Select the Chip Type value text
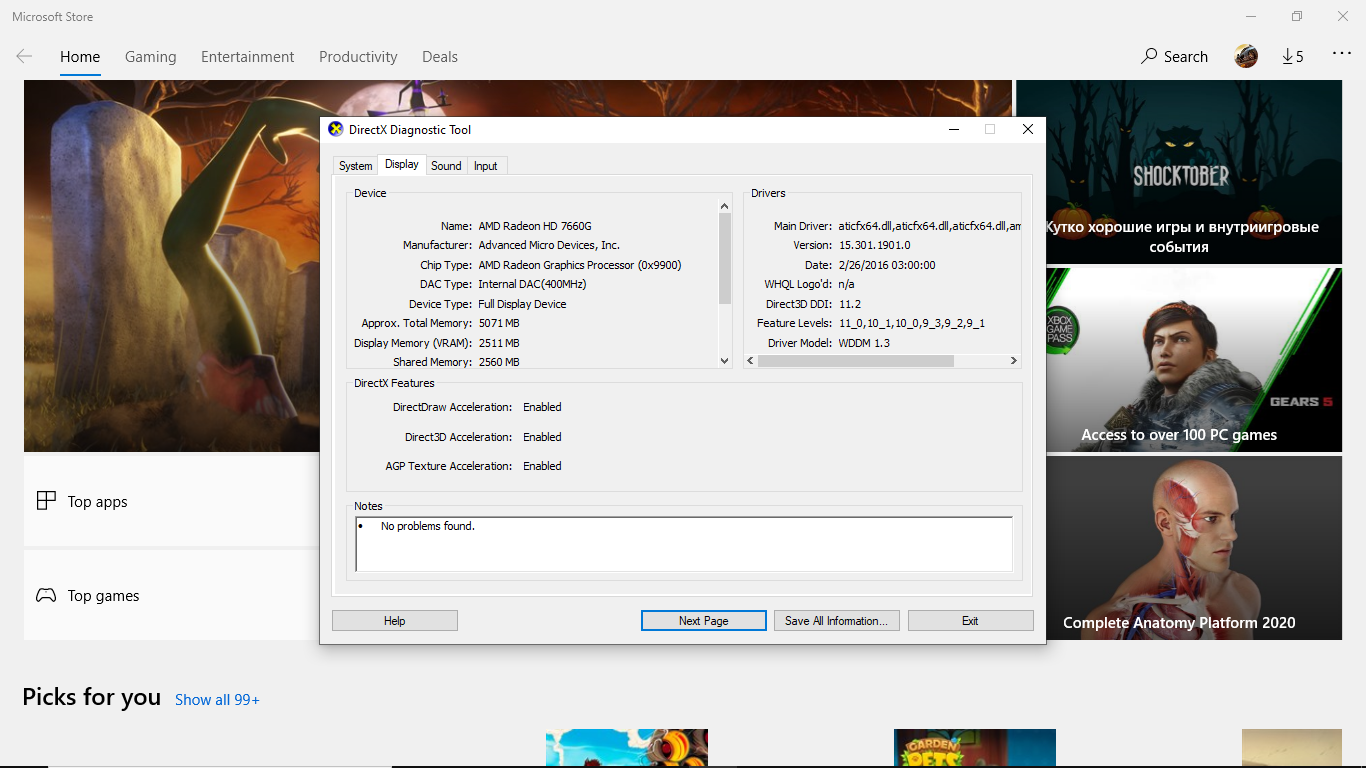 (x=580, y=265)
